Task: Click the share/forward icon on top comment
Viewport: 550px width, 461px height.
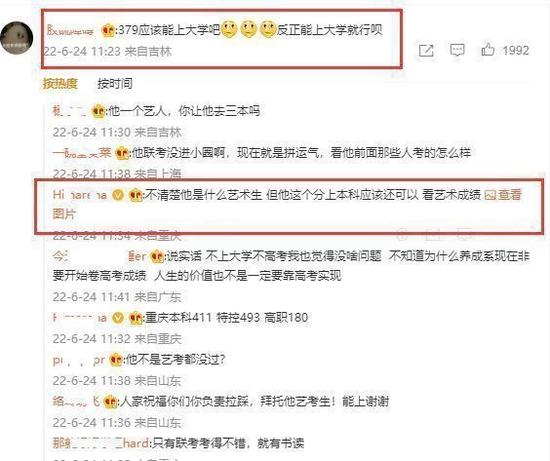Action: pyautogui.click(x=426, y=51)
